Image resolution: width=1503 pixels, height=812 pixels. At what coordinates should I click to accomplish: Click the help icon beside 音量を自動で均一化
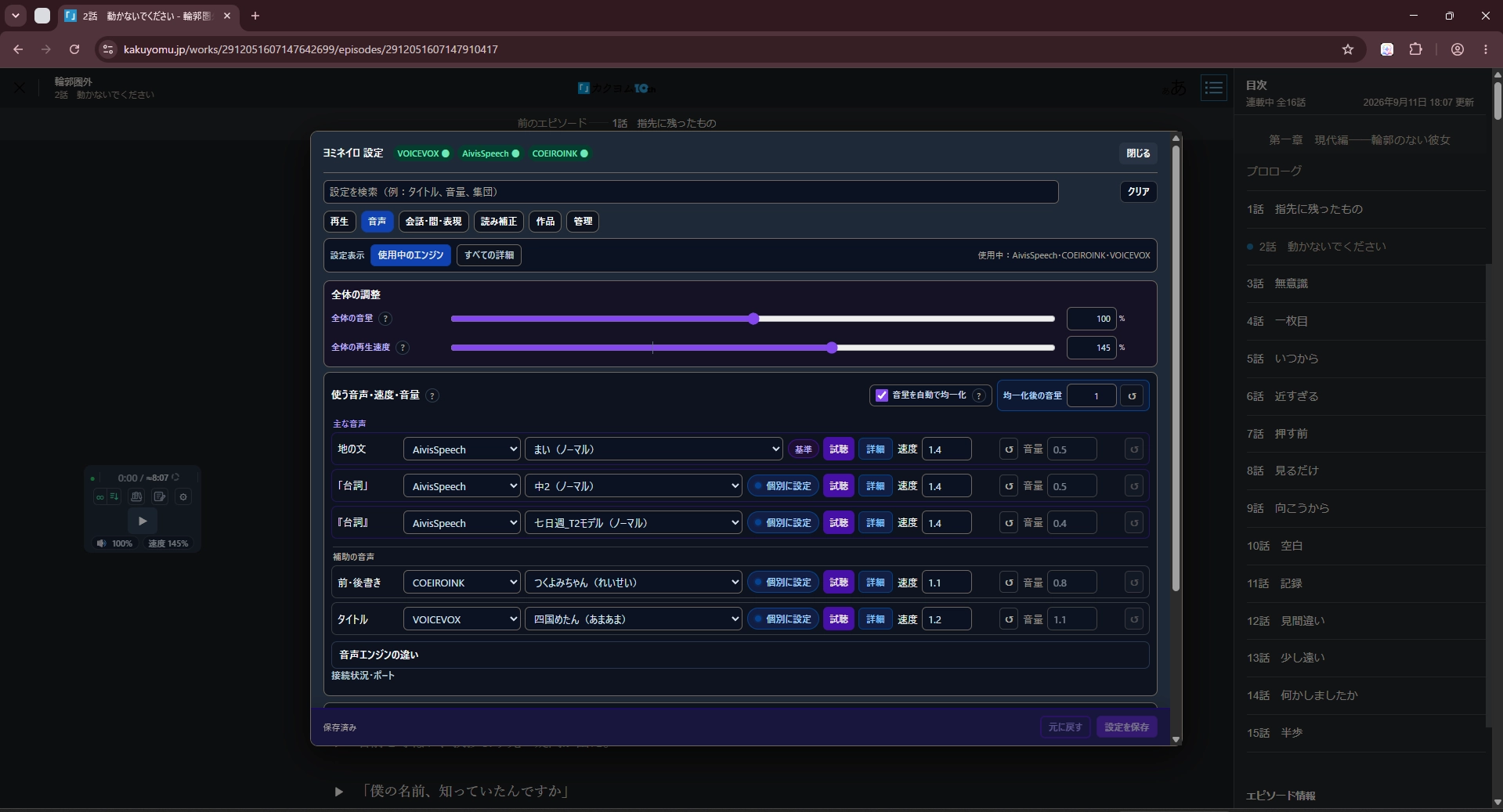click(x=979, y=395)
